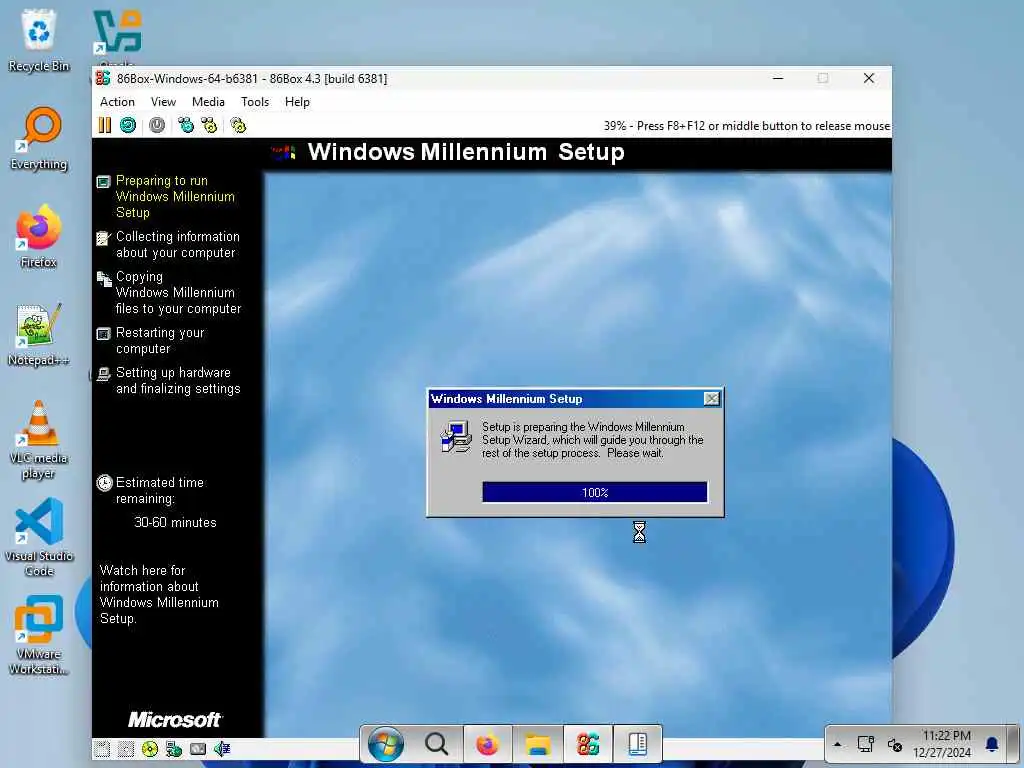Click the CD-ROM disc status bar icon
This screenshot has height=768, width=1024.
(x=150, y=749)
